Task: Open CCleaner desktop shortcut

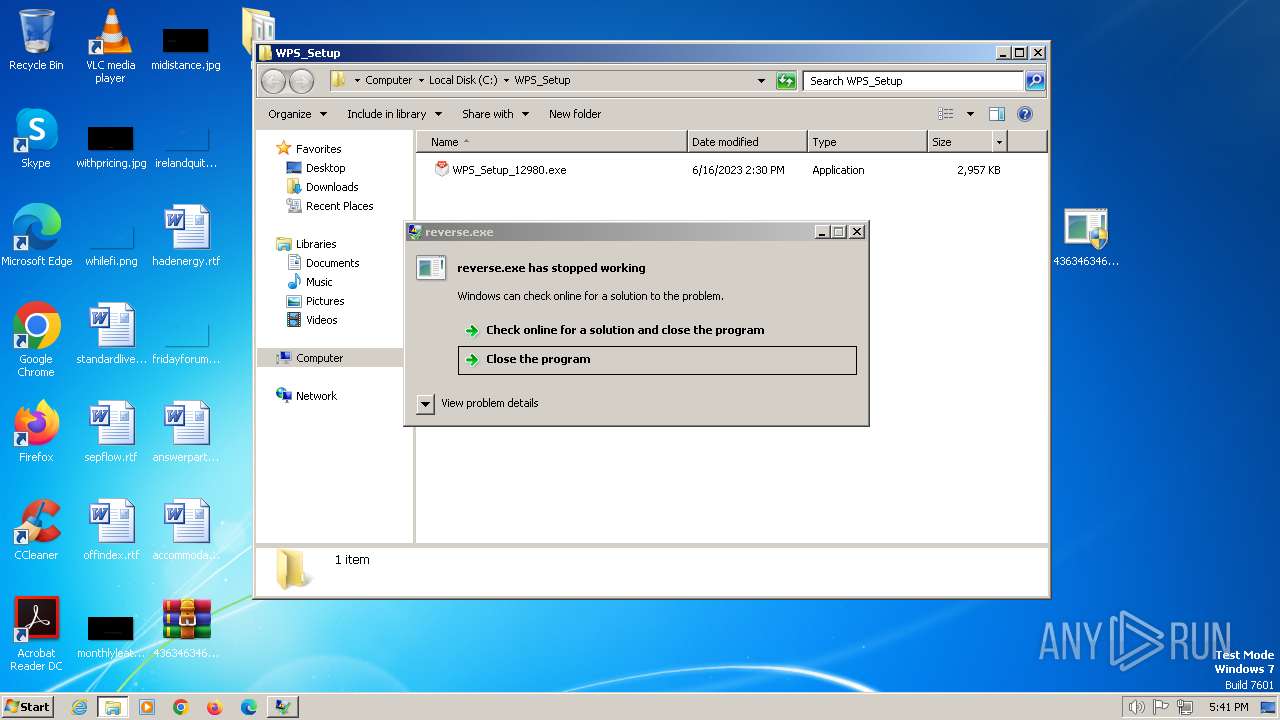Action: click(x=36, y=529)
